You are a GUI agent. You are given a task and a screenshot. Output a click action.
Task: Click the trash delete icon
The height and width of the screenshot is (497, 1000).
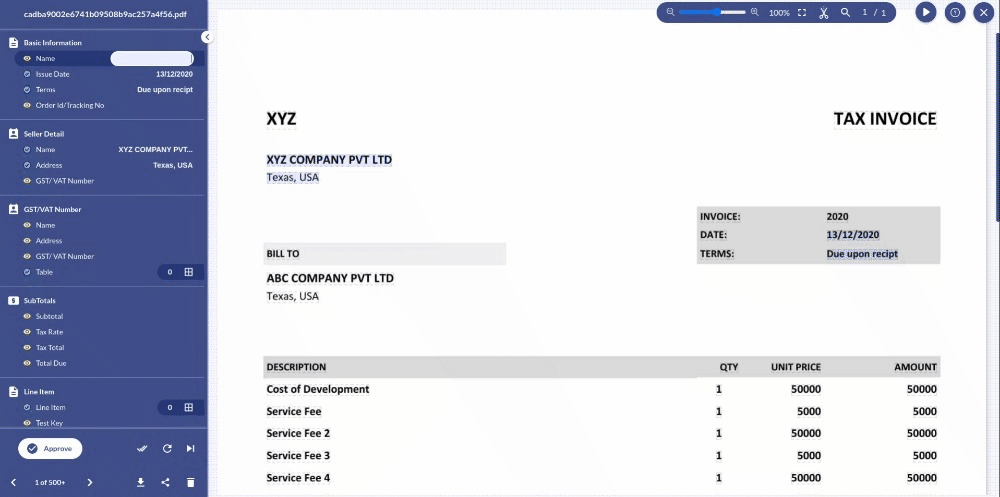tap(190, 482)
